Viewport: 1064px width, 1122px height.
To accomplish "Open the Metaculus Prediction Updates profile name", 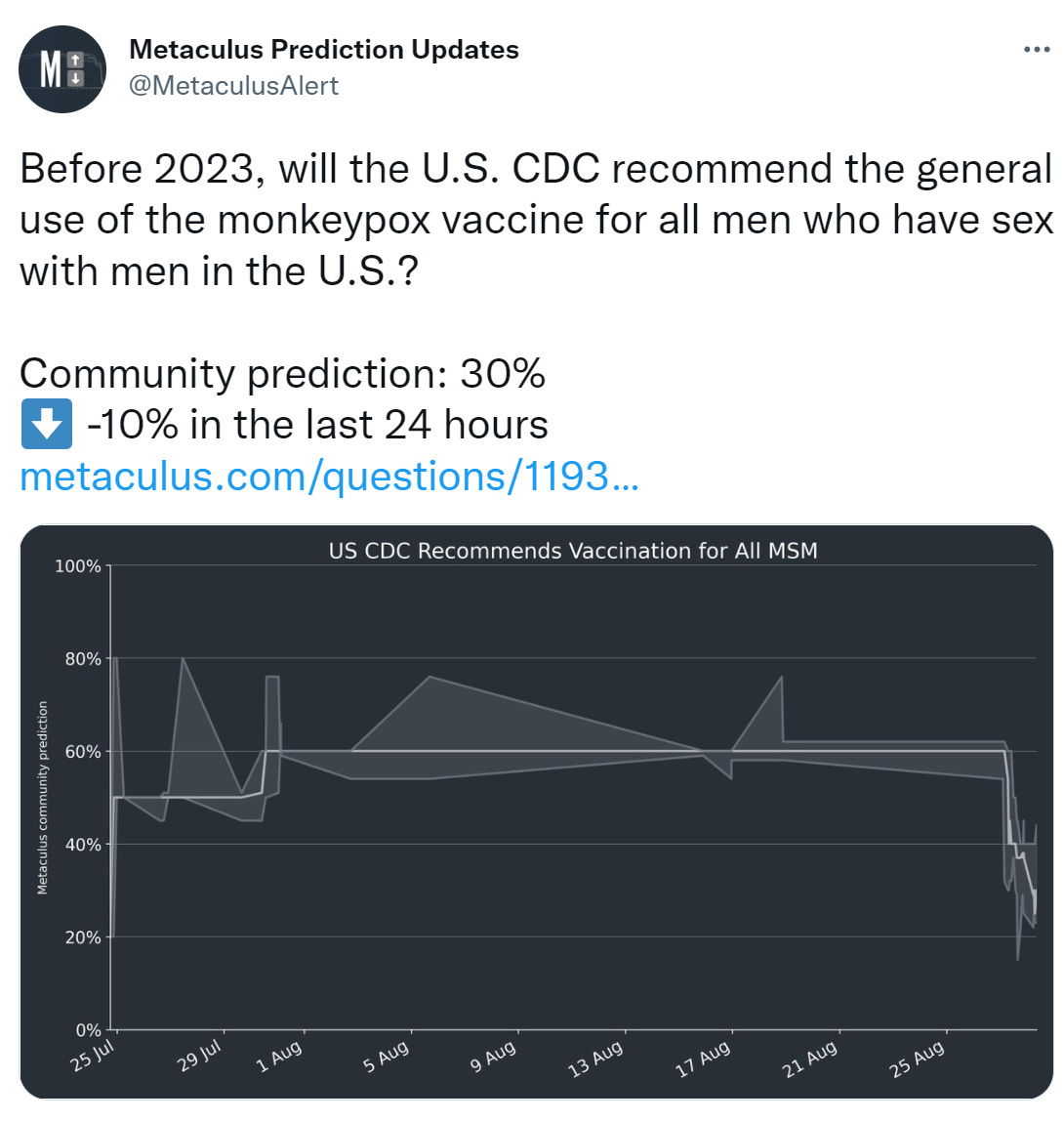I will pos(324,50).
